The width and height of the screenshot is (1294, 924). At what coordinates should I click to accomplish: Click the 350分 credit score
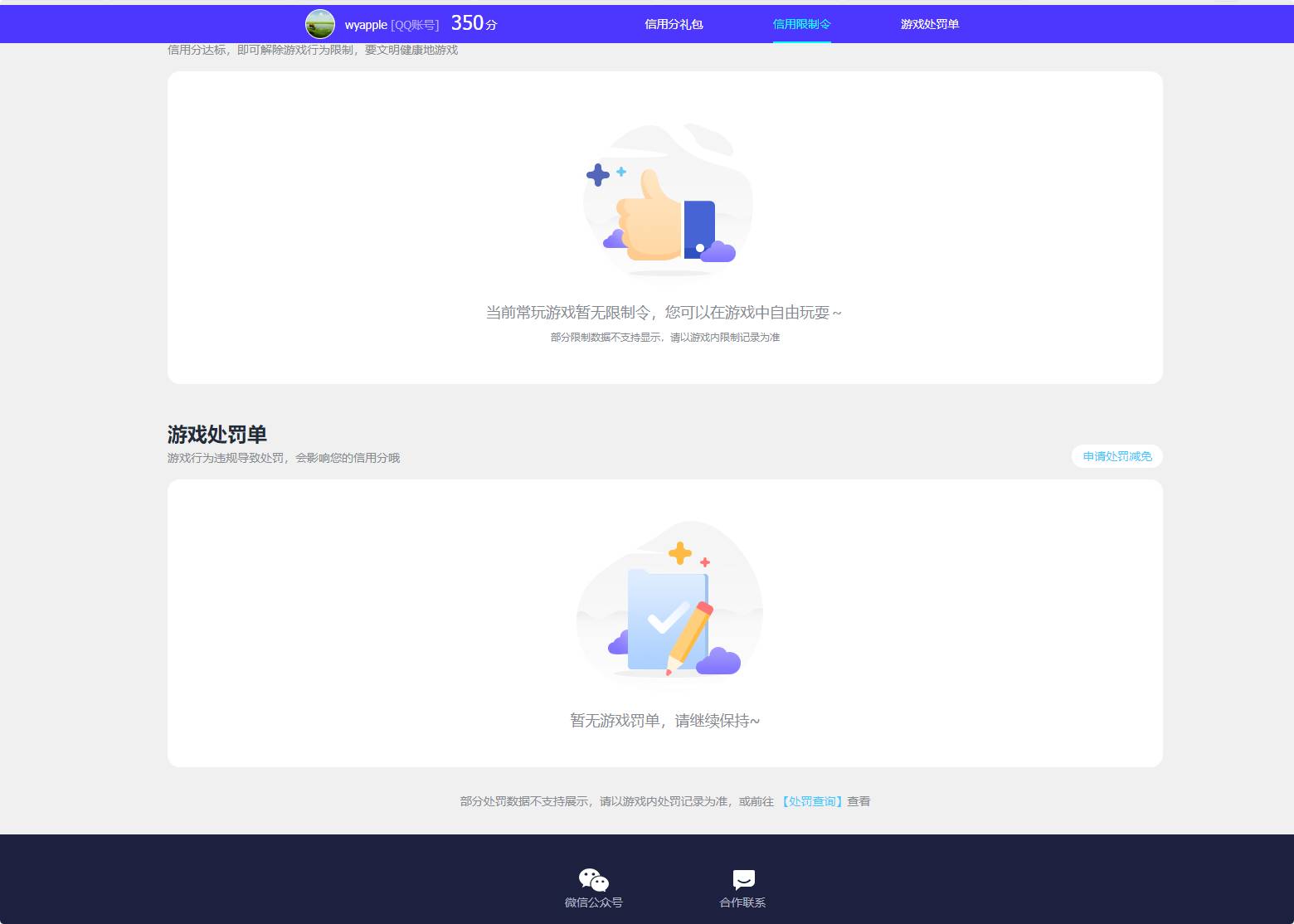(x=474, y=23)
